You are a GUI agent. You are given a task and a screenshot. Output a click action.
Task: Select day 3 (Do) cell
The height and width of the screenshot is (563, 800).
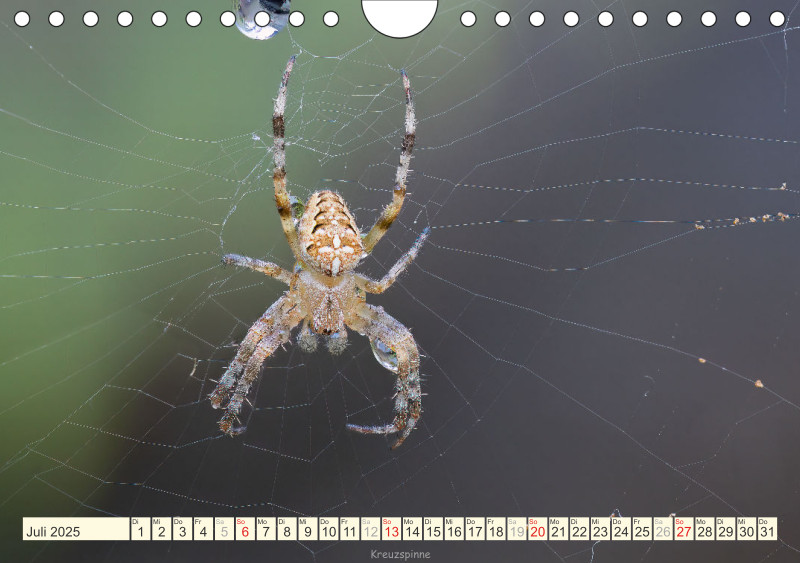tap(182, 529)
